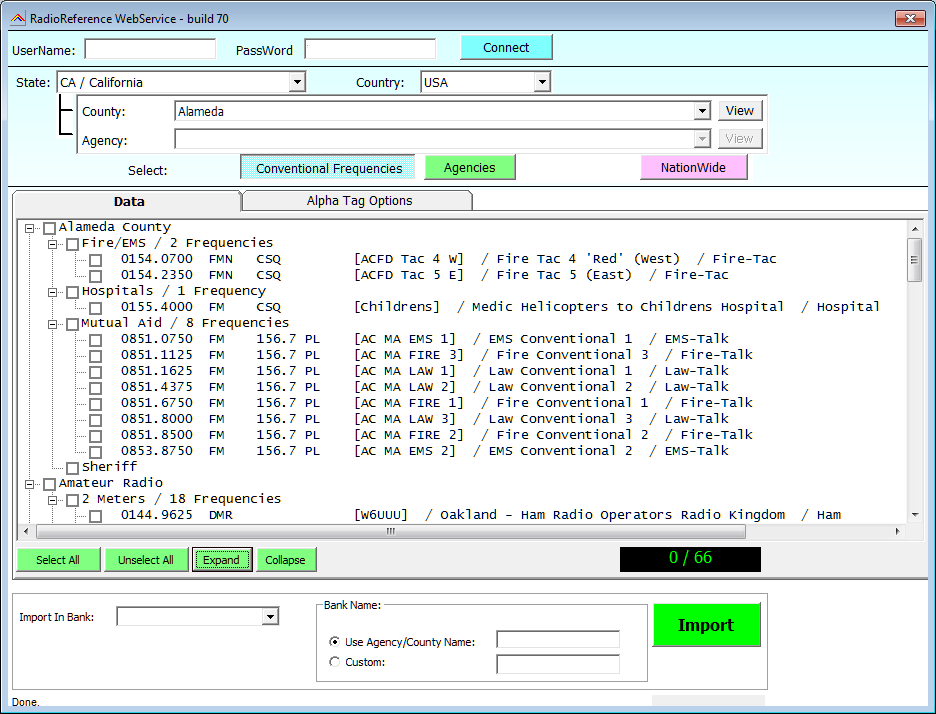
Task: Click View next to County
Action: 740,110
